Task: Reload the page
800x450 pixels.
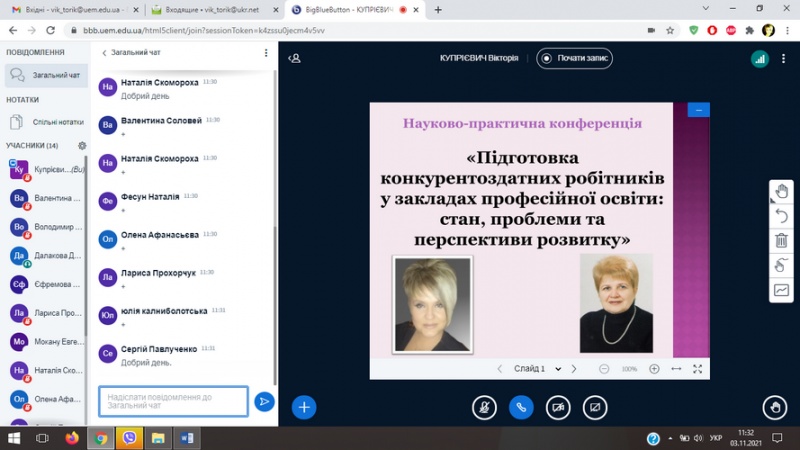Action: click(x=50, y=31)
